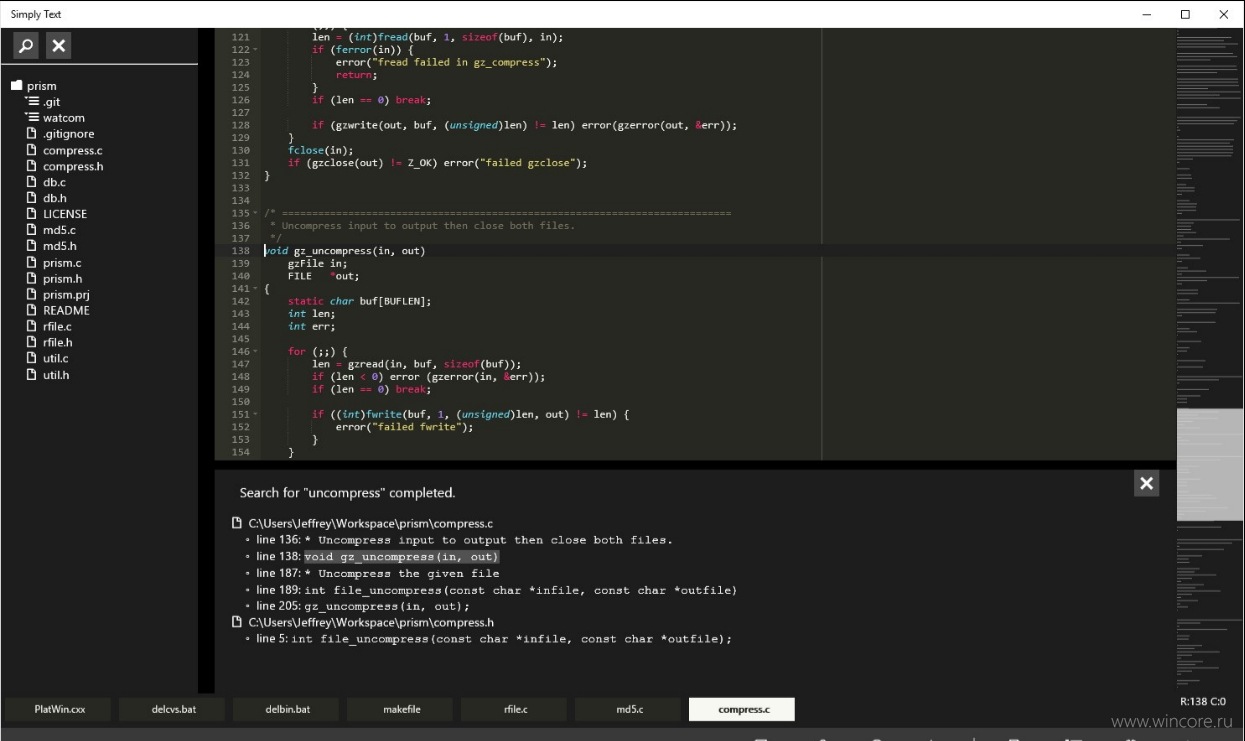This screenshot has width=1245, height=741.
Task: Click the R:138 C:0 cursor position indicator
Action: point(1203,702)
